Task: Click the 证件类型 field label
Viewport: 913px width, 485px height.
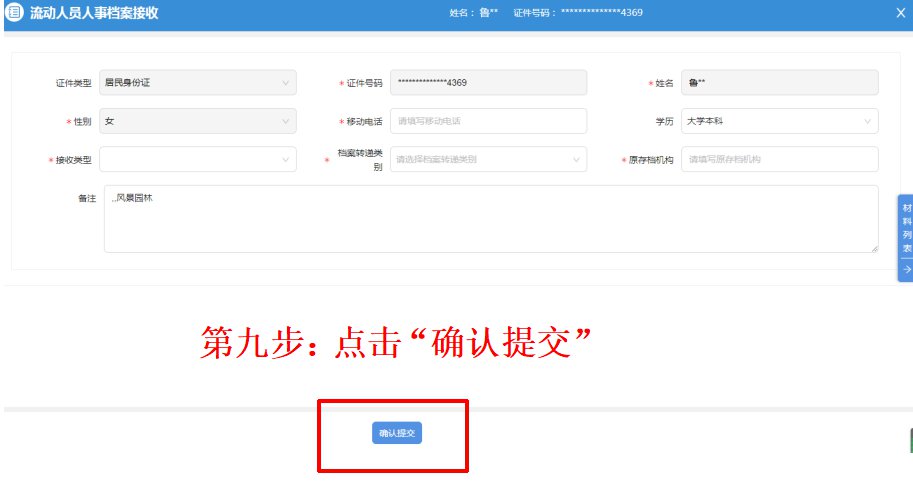Action: pyautogui.click(x=73, y=83)
